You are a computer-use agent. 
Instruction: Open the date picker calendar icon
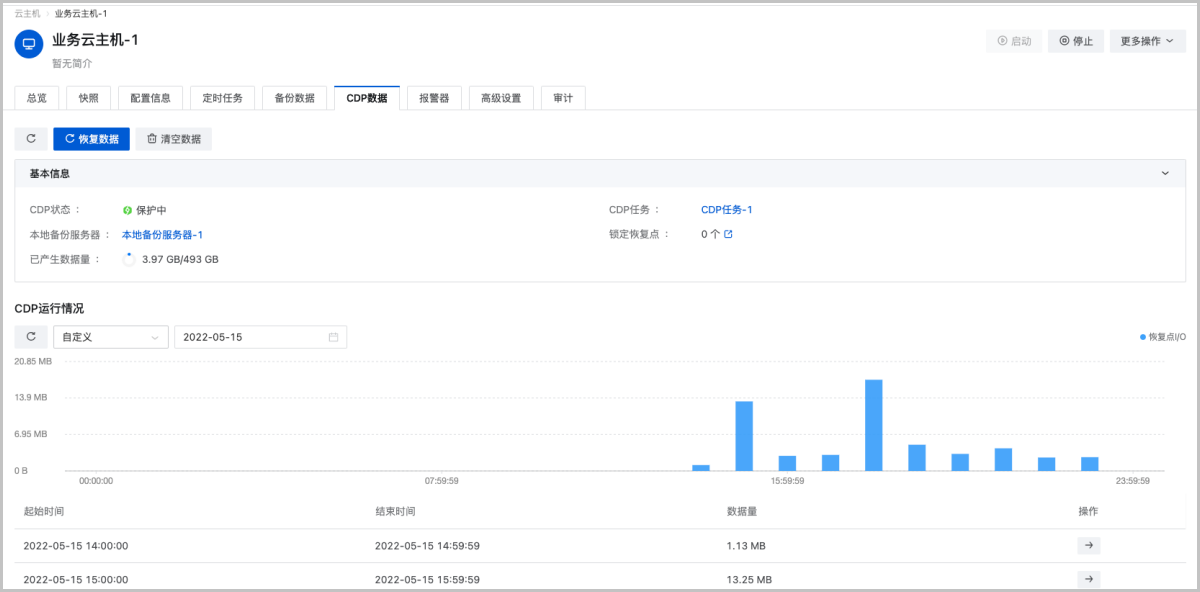point(334,336)
